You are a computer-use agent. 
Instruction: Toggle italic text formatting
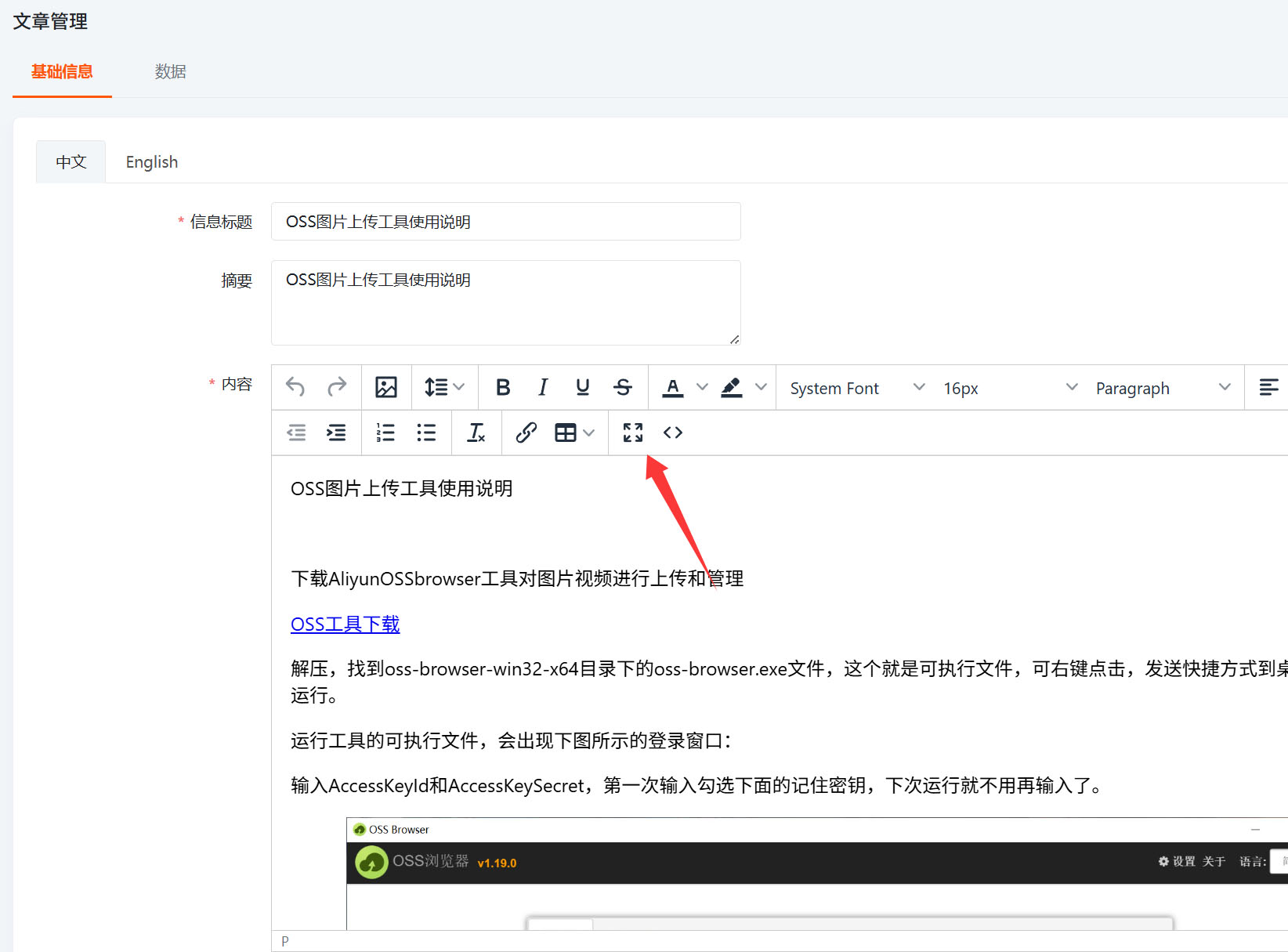pos(542,387)
